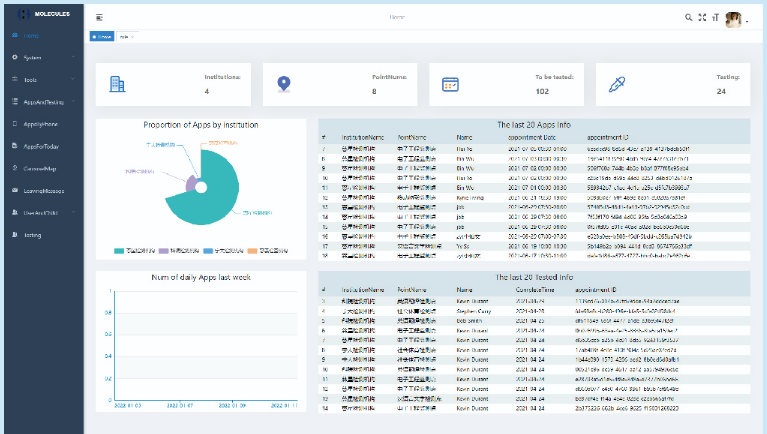
Task: Open the search icon in top bar
Action: 688,17
